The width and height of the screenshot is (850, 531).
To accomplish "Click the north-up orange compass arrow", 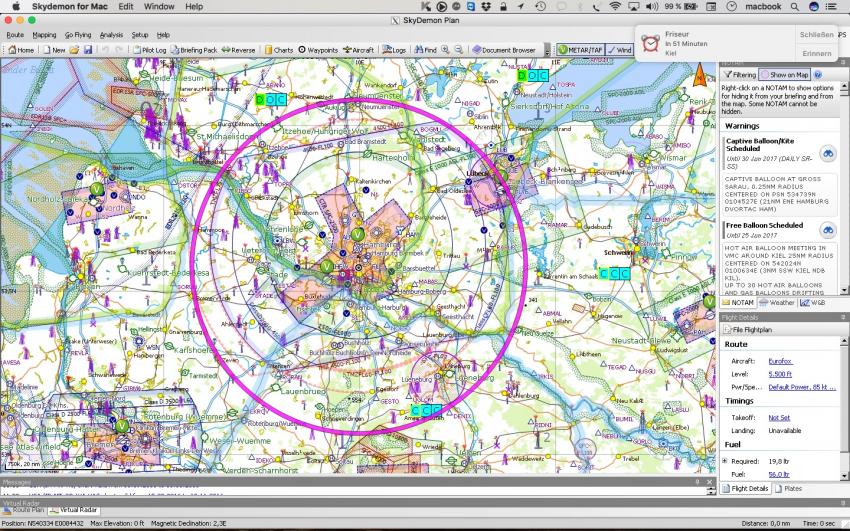I will (x=700, y=75).
